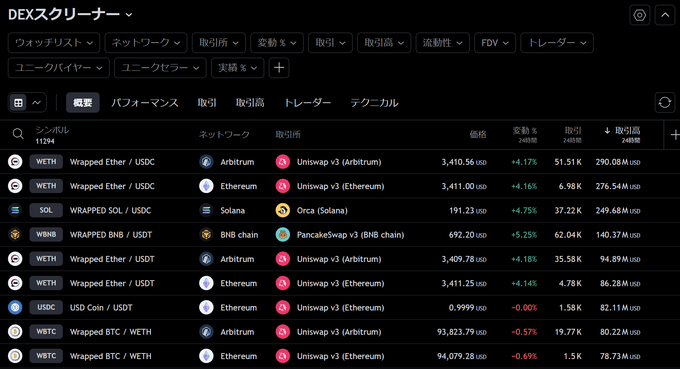Refresh the screener data with the circular arrows icon
680x369 pixels.
point(664,103)
